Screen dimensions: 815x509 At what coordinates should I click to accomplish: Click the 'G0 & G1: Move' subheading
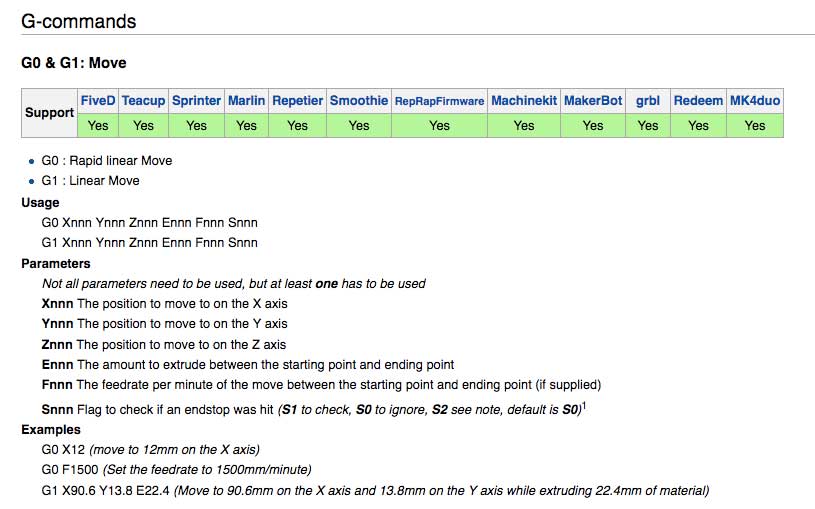[74, 63]
